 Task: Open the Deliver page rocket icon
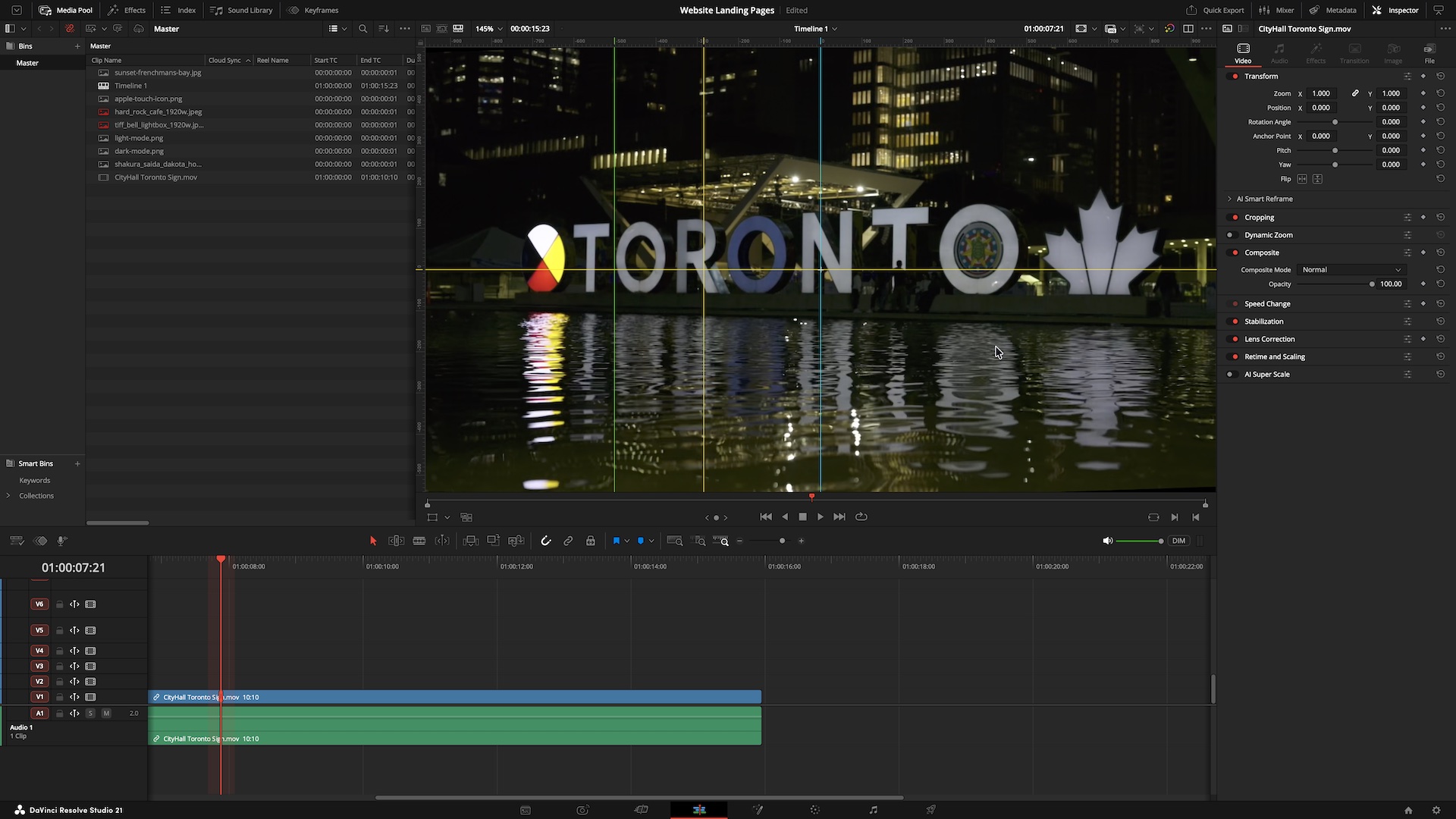click(x=930, y=810)
